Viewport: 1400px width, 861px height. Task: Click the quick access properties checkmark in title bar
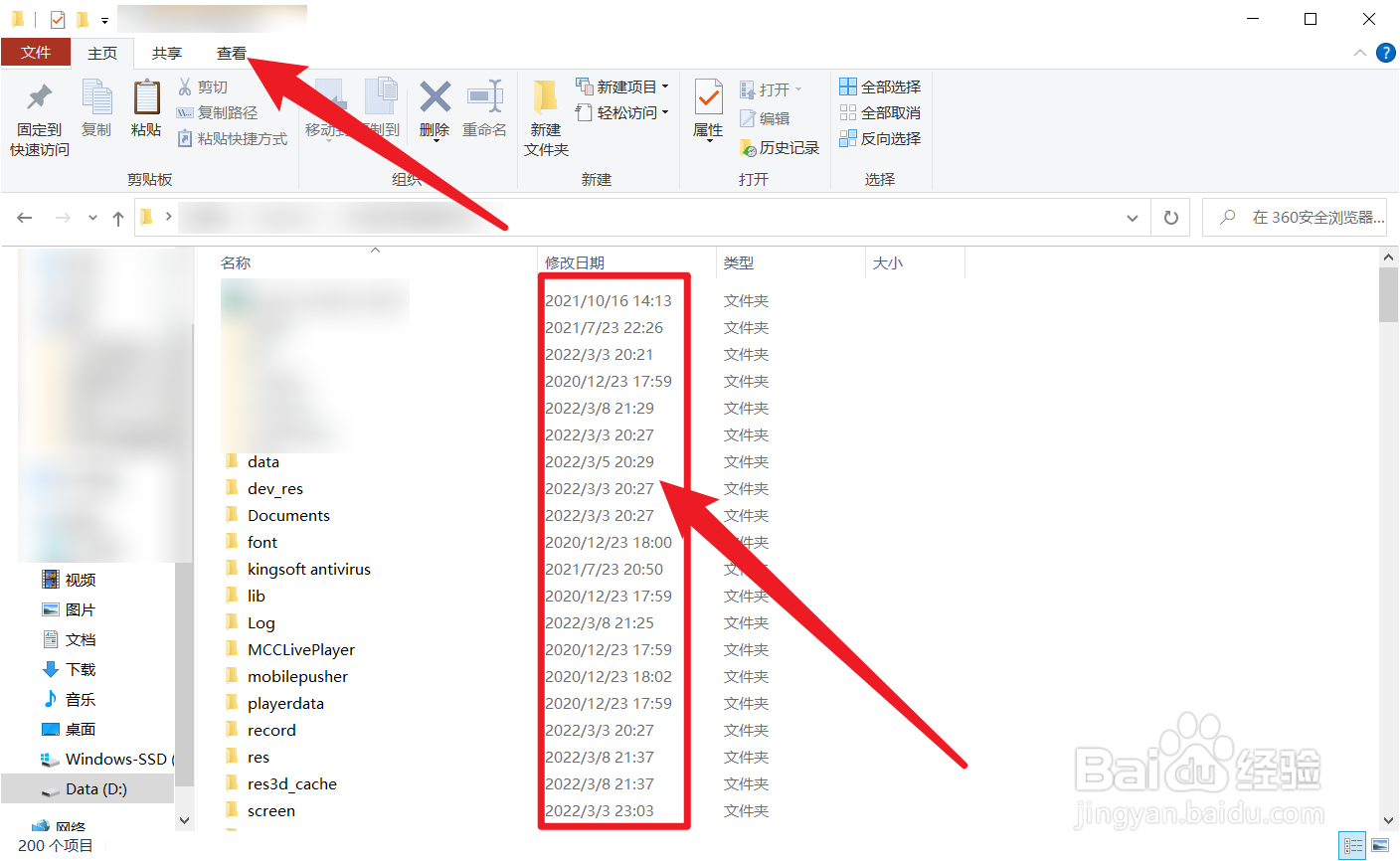point(58,19)
